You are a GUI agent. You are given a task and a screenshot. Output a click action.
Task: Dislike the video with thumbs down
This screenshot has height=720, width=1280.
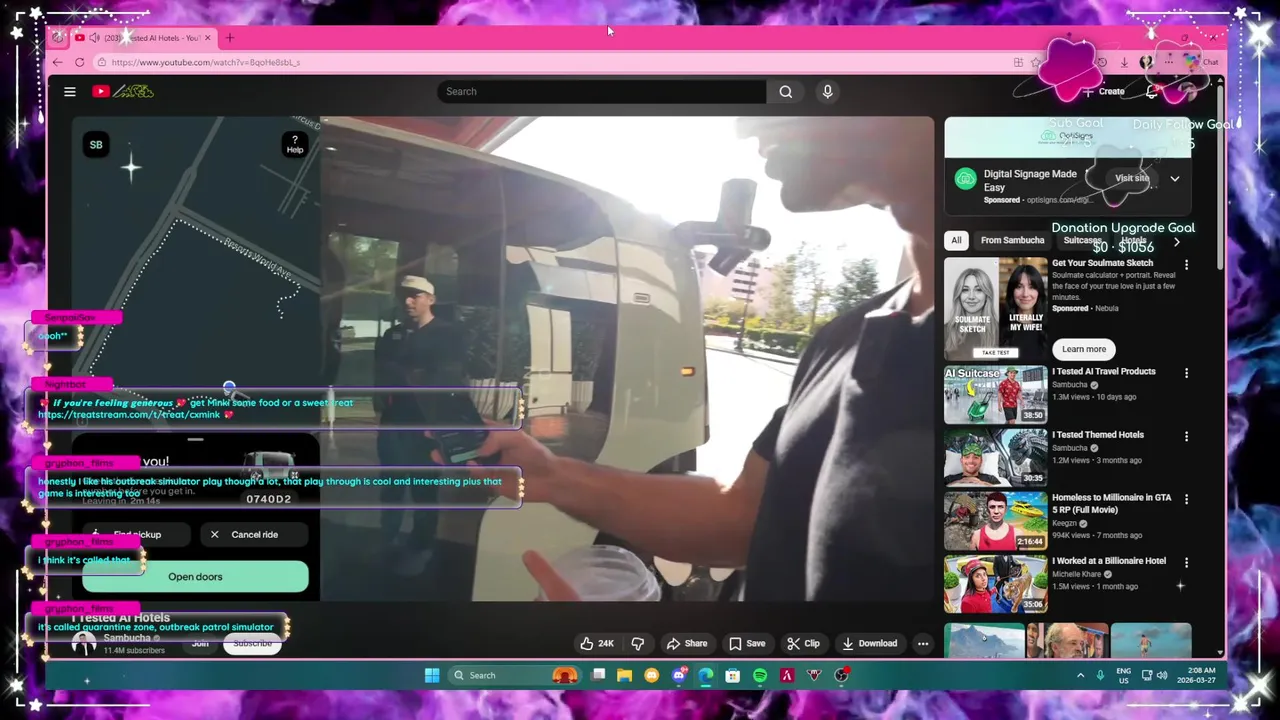pos(637,643)
